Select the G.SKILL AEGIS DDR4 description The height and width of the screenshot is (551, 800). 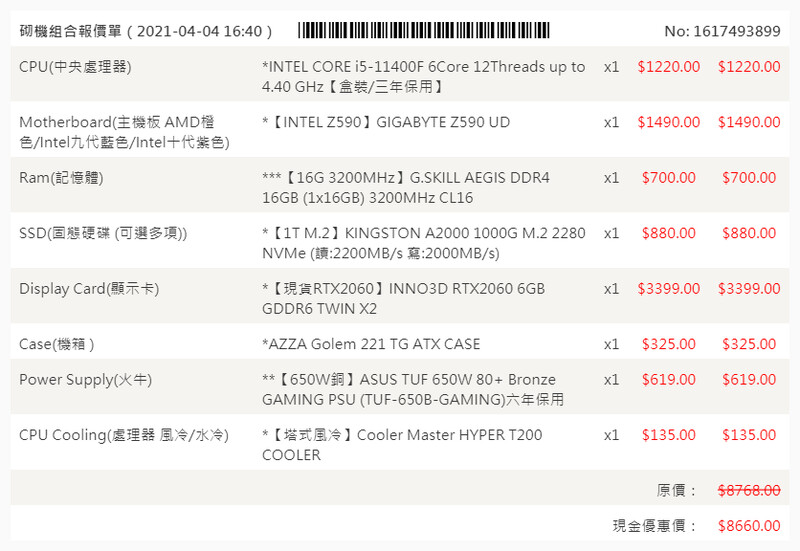pyautogui.click(x=406, y=187)
